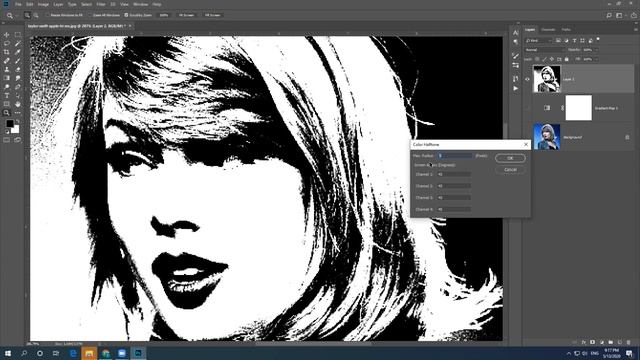Toggle lock position in Layers panel

(552, 59)
